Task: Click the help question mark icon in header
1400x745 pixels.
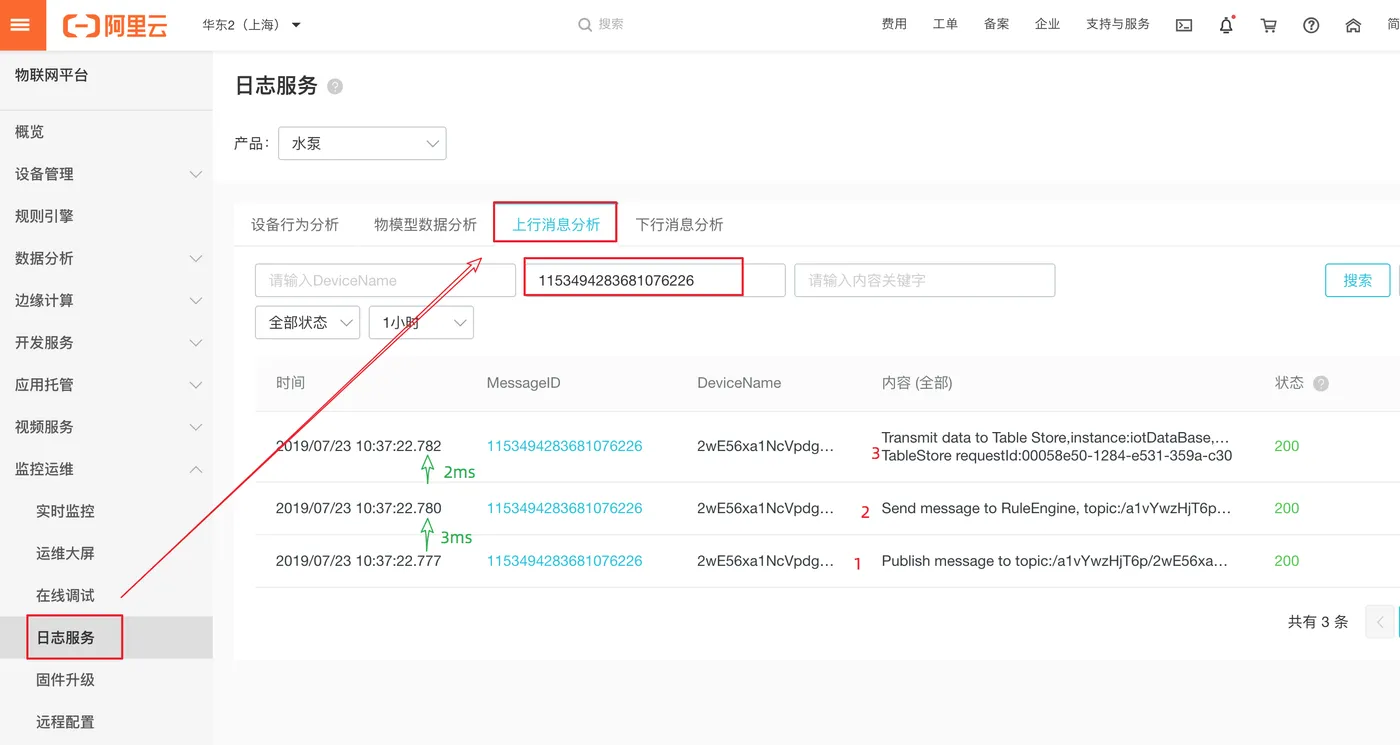Action: click(1311, 26)
